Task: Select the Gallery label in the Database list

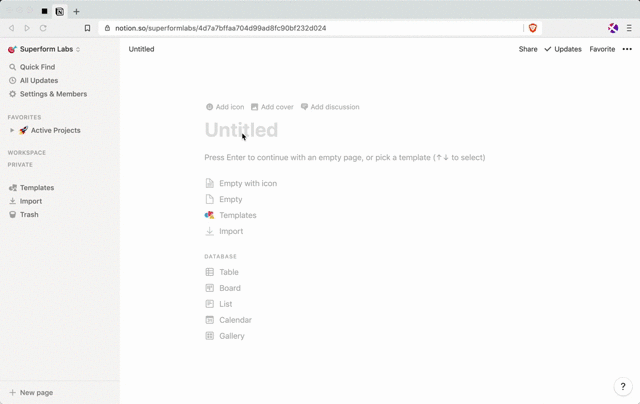Action: point(232,336)
